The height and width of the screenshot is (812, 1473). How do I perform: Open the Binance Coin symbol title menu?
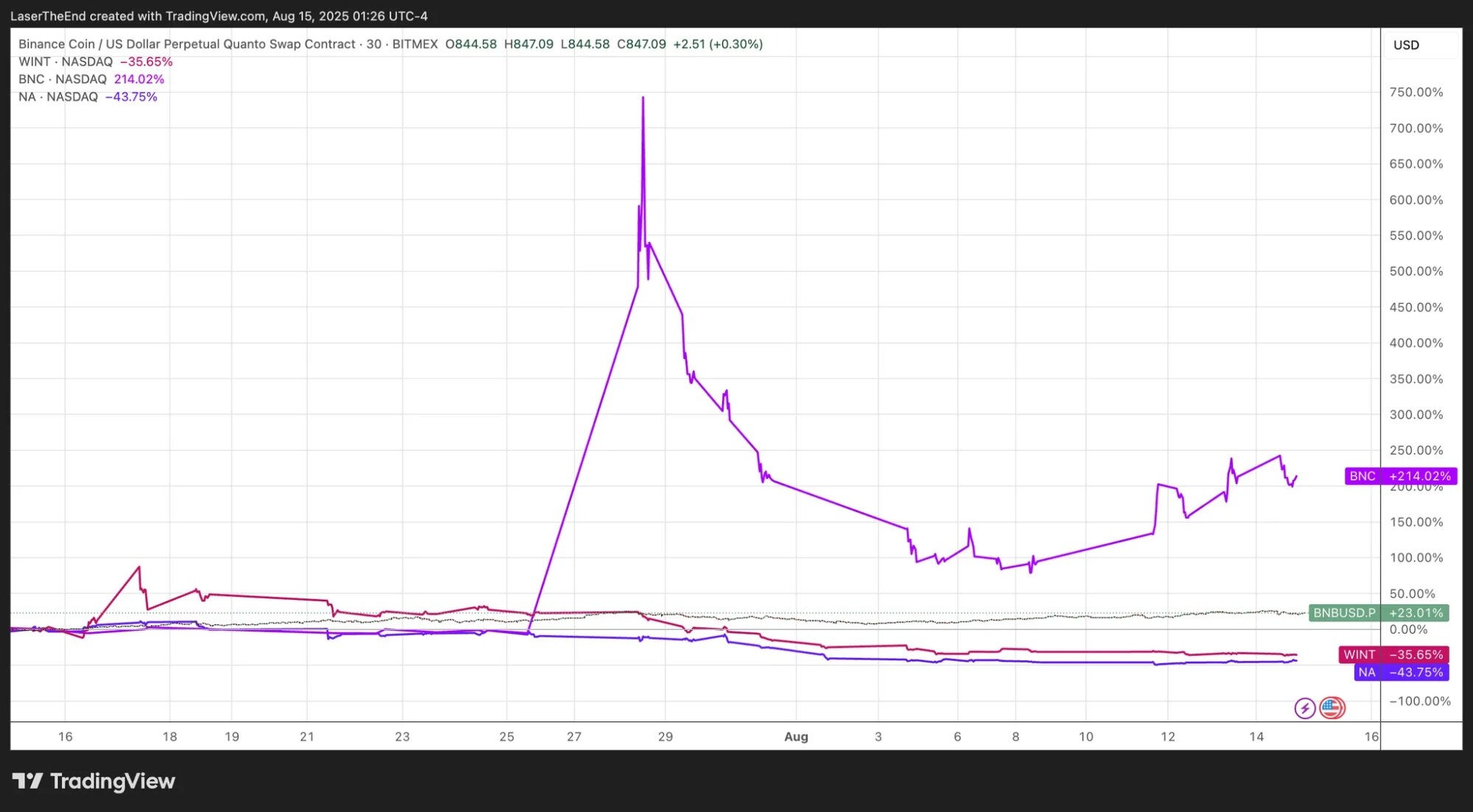pos(184,43)
